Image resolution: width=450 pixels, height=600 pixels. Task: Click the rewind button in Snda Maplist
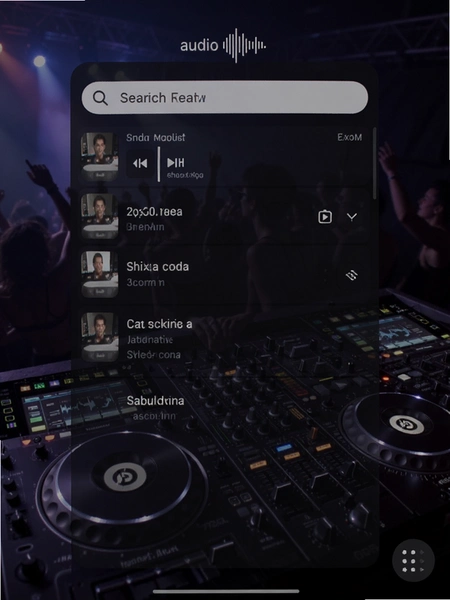pos(140,163)
